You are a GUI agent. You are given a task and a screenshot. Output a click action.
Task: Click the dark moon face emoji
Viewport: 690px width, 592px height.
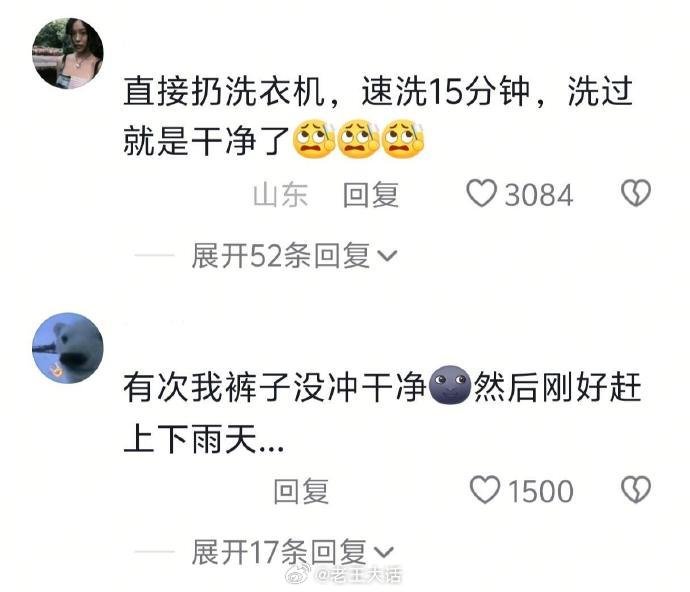(450, 384)
